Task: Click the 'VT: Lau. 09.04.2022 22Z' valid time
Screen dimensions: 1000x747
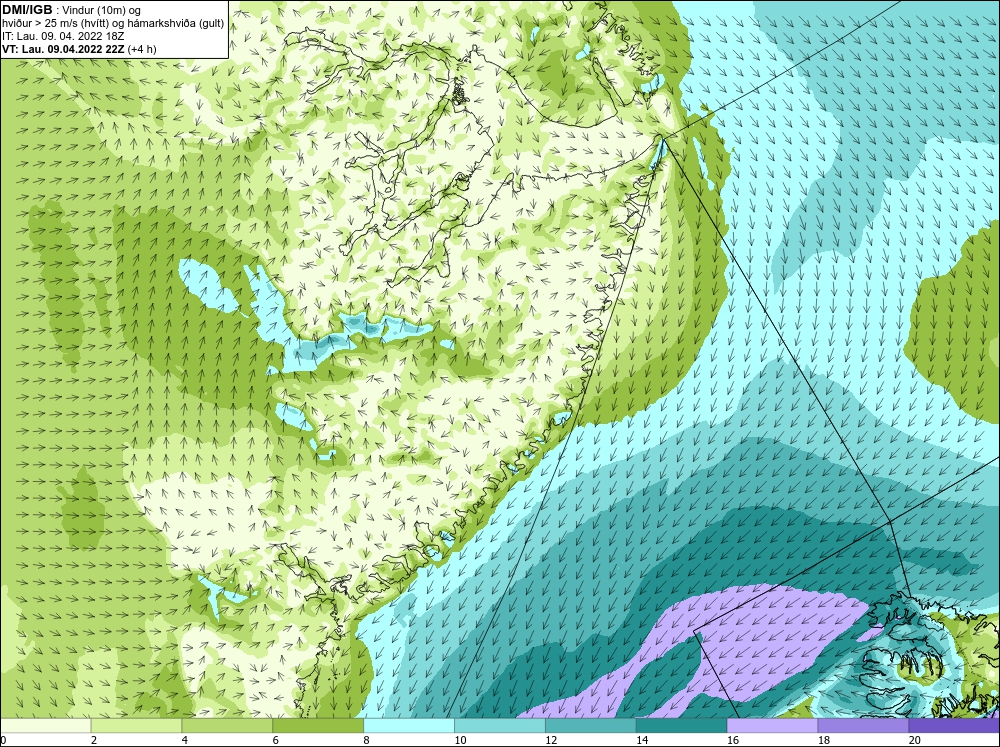Action: (64, 49)
